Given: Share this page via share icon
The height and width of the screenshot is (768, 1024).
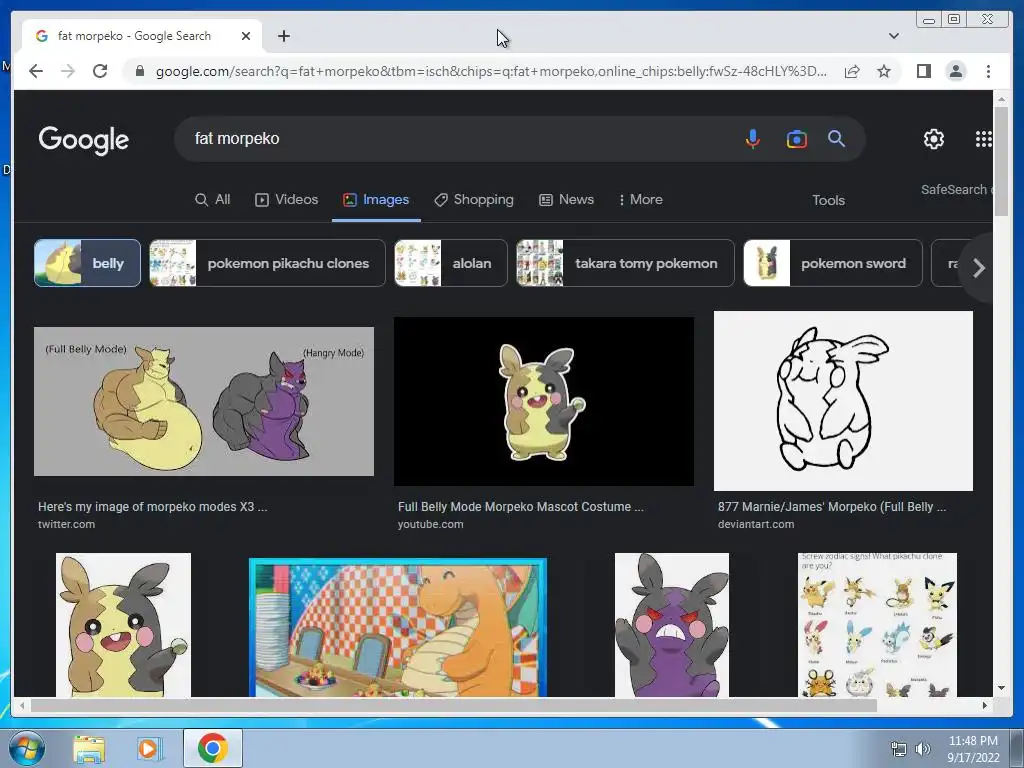Looking at the screenshot, I should [x=852, y=71].
